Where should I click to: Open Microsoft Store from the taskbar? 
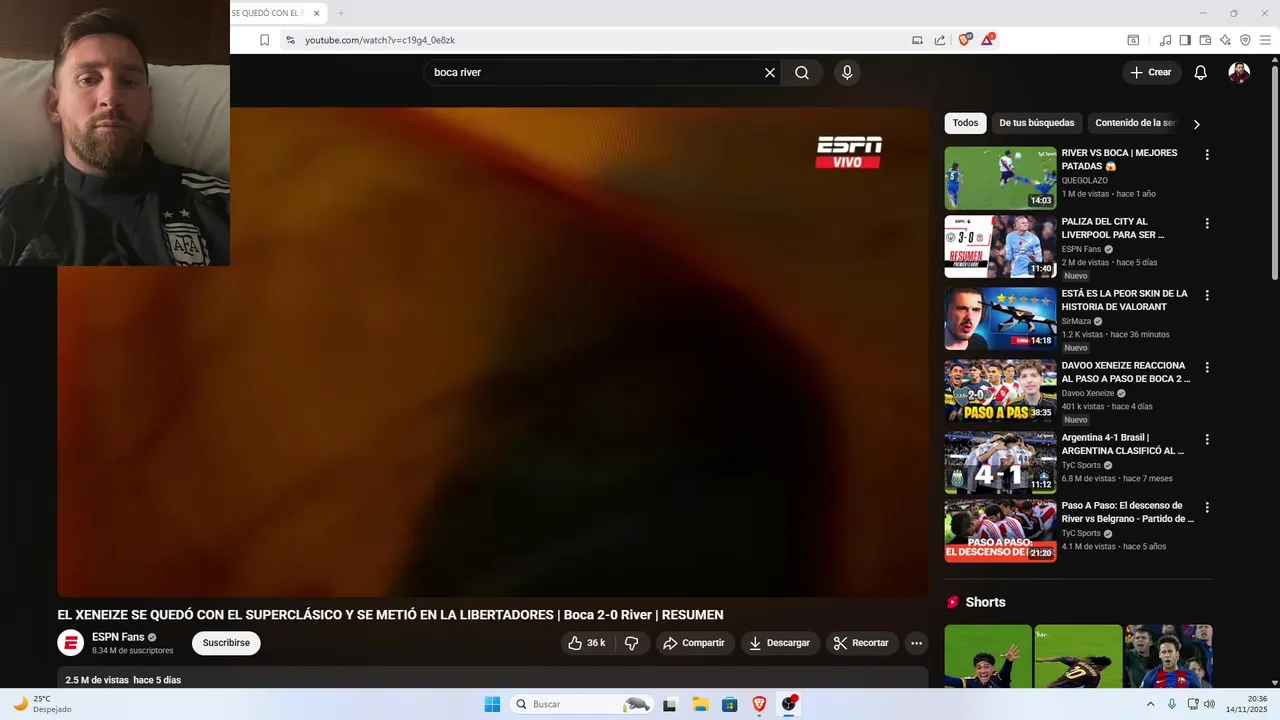coord(729,704)
